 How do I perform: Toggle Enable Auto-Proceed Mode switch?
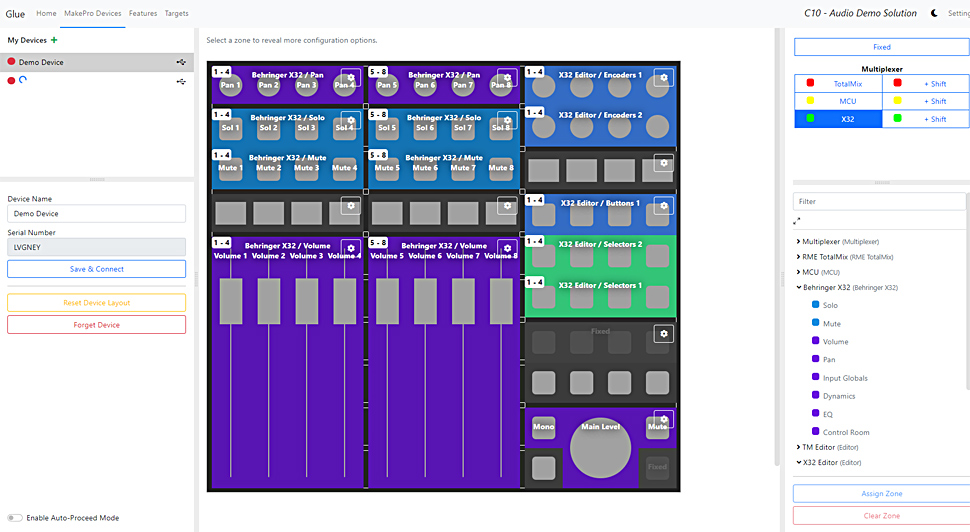(x=15, y=518)
